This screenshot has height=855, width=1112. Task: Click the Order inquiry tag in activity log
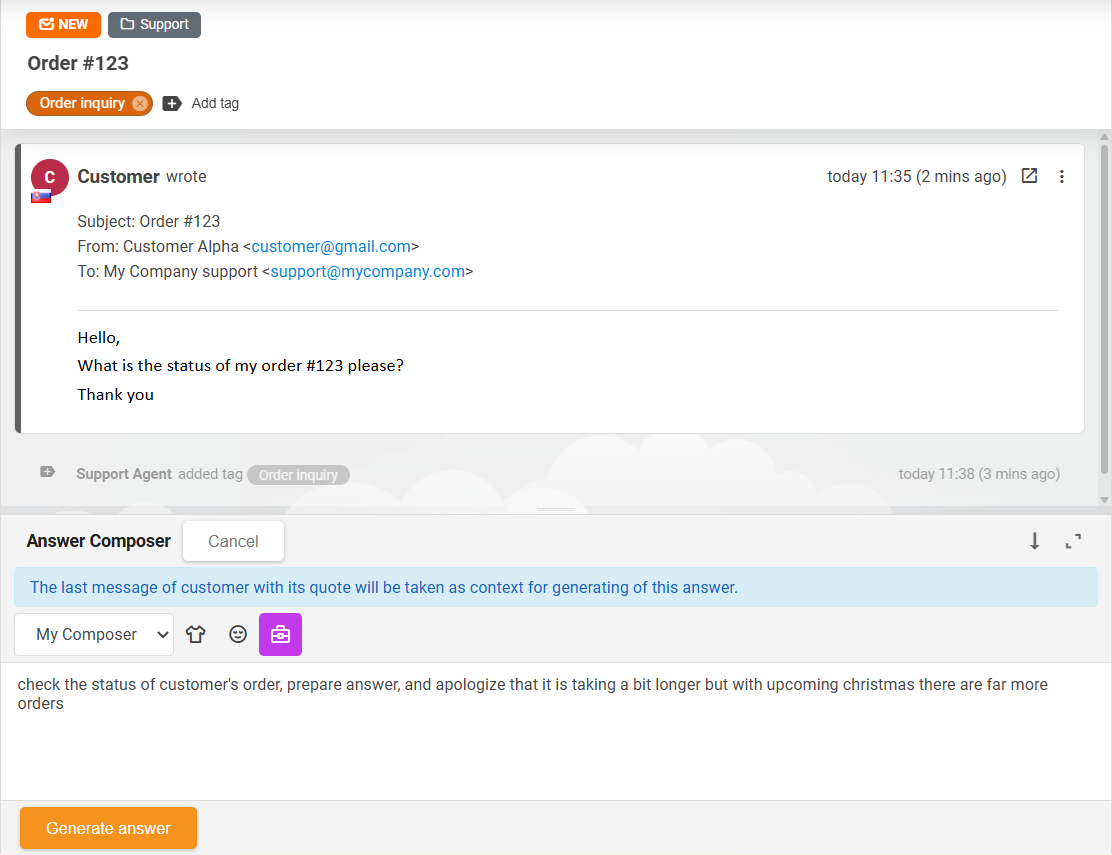tap(298, 475)
